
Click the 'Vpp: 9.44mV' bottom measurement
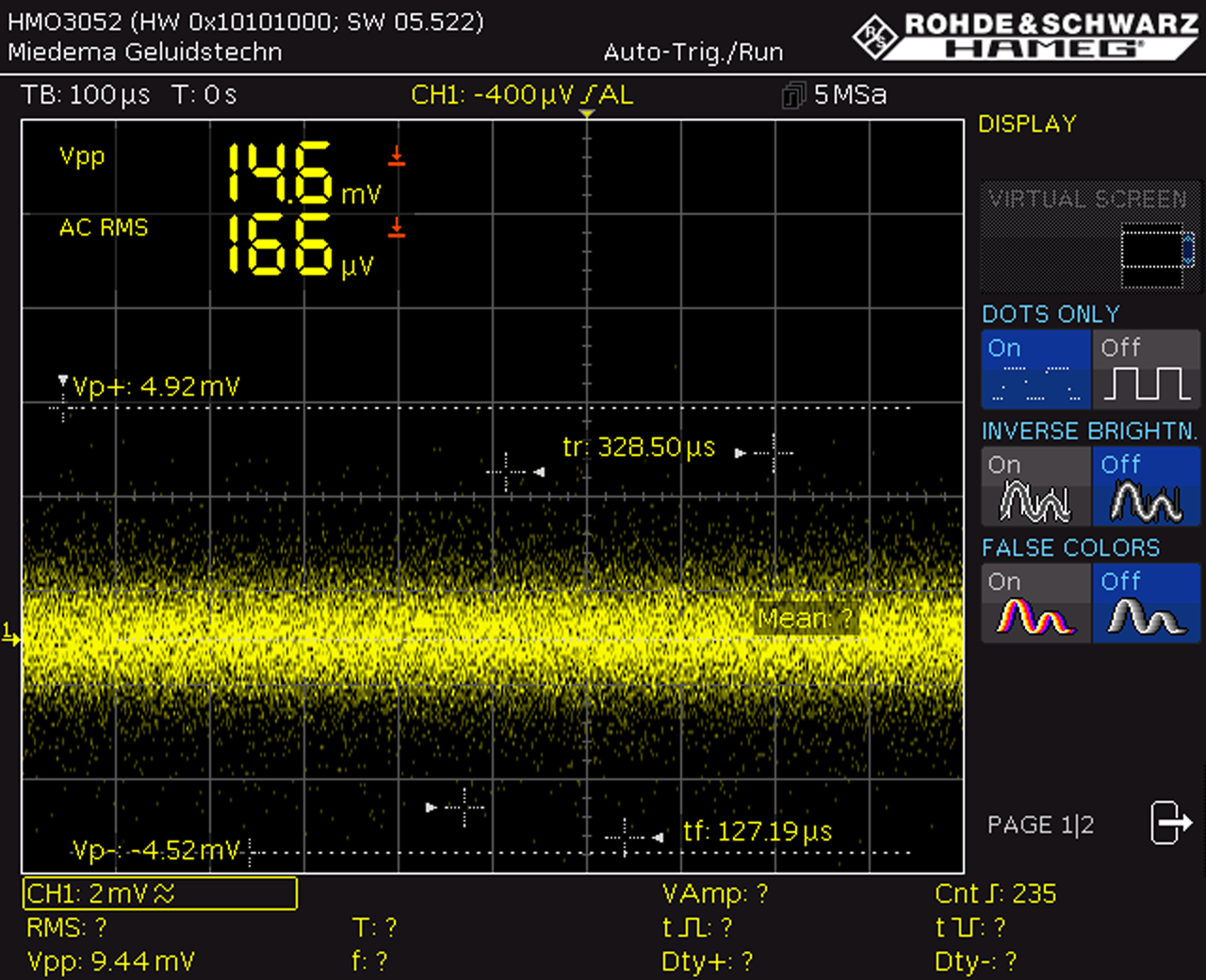(x=111, y=961)
